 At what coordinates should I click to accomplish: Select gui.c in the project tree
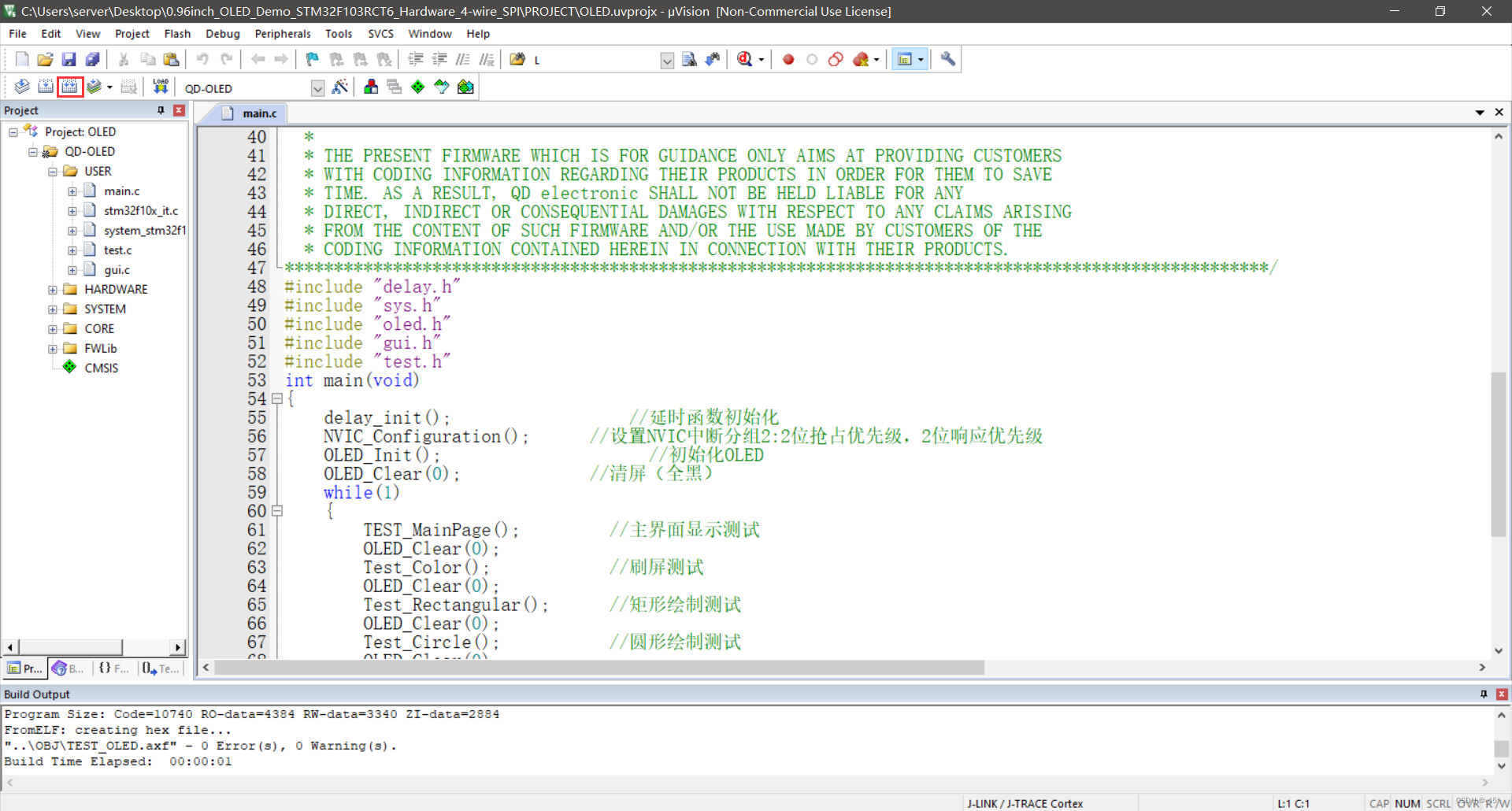tap(117, 270)
